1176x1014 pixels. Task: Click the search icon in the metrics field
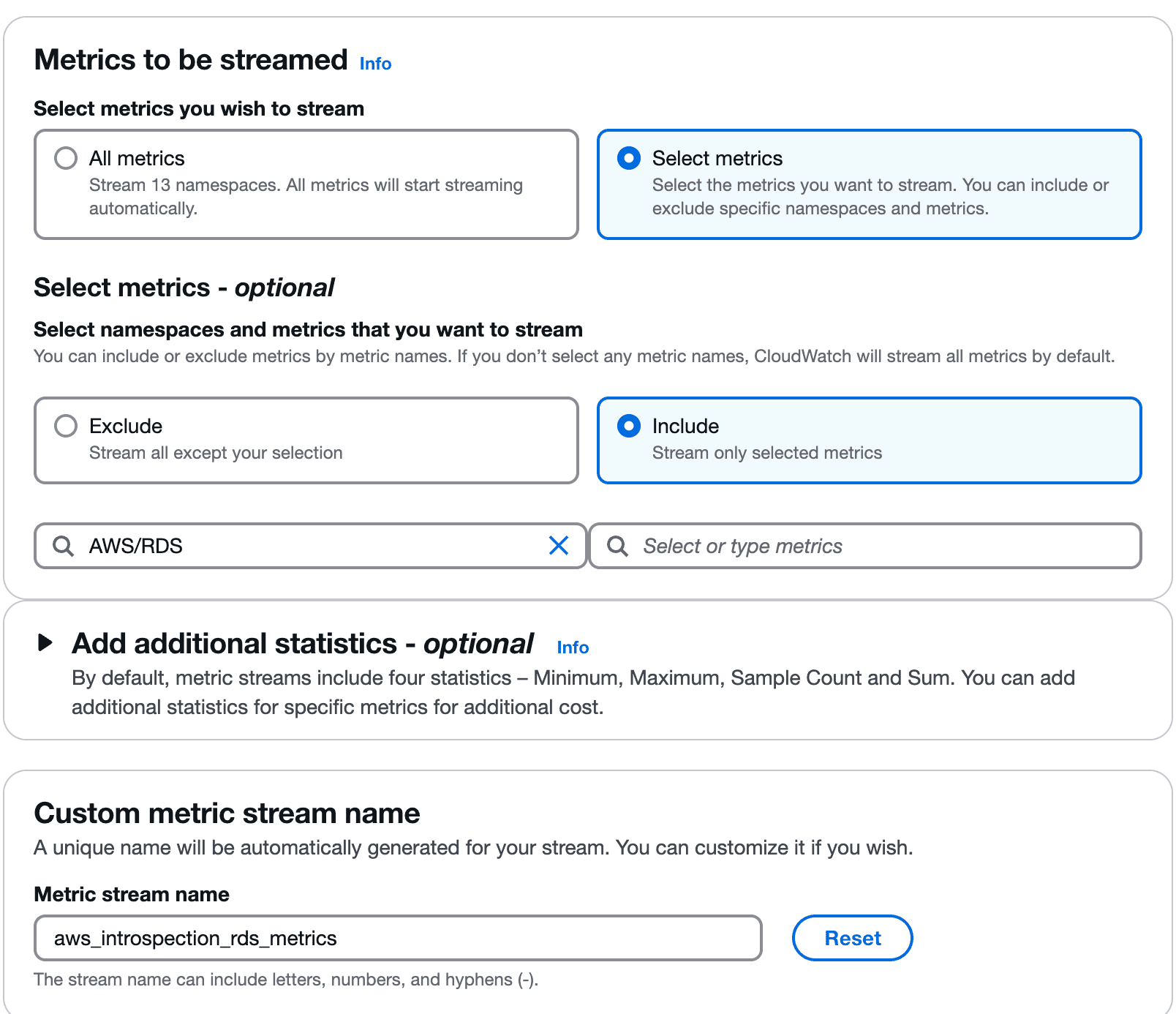click(x=618, y=546)
